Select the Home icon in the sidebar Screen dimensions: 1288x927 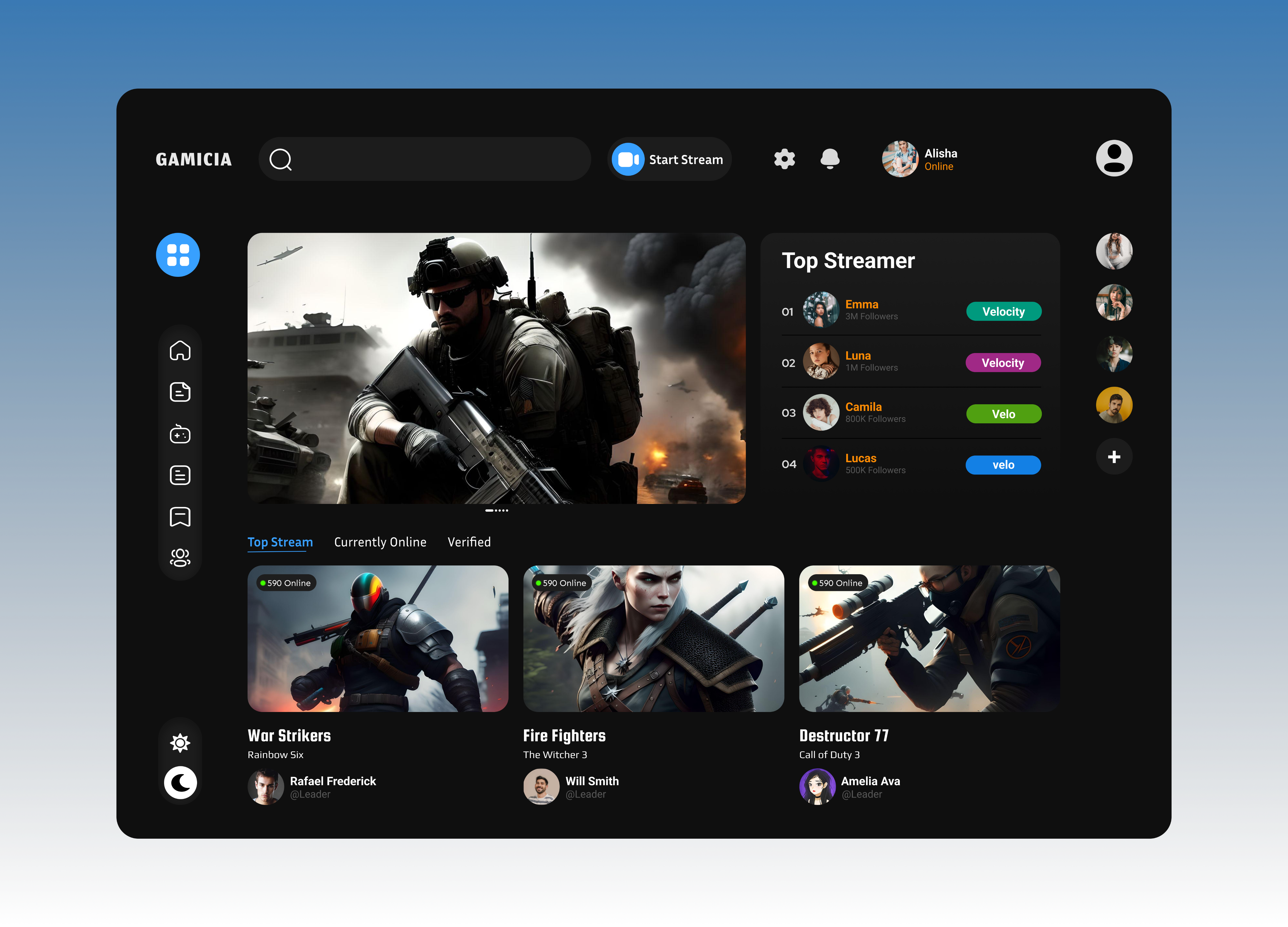click(180, 351)
